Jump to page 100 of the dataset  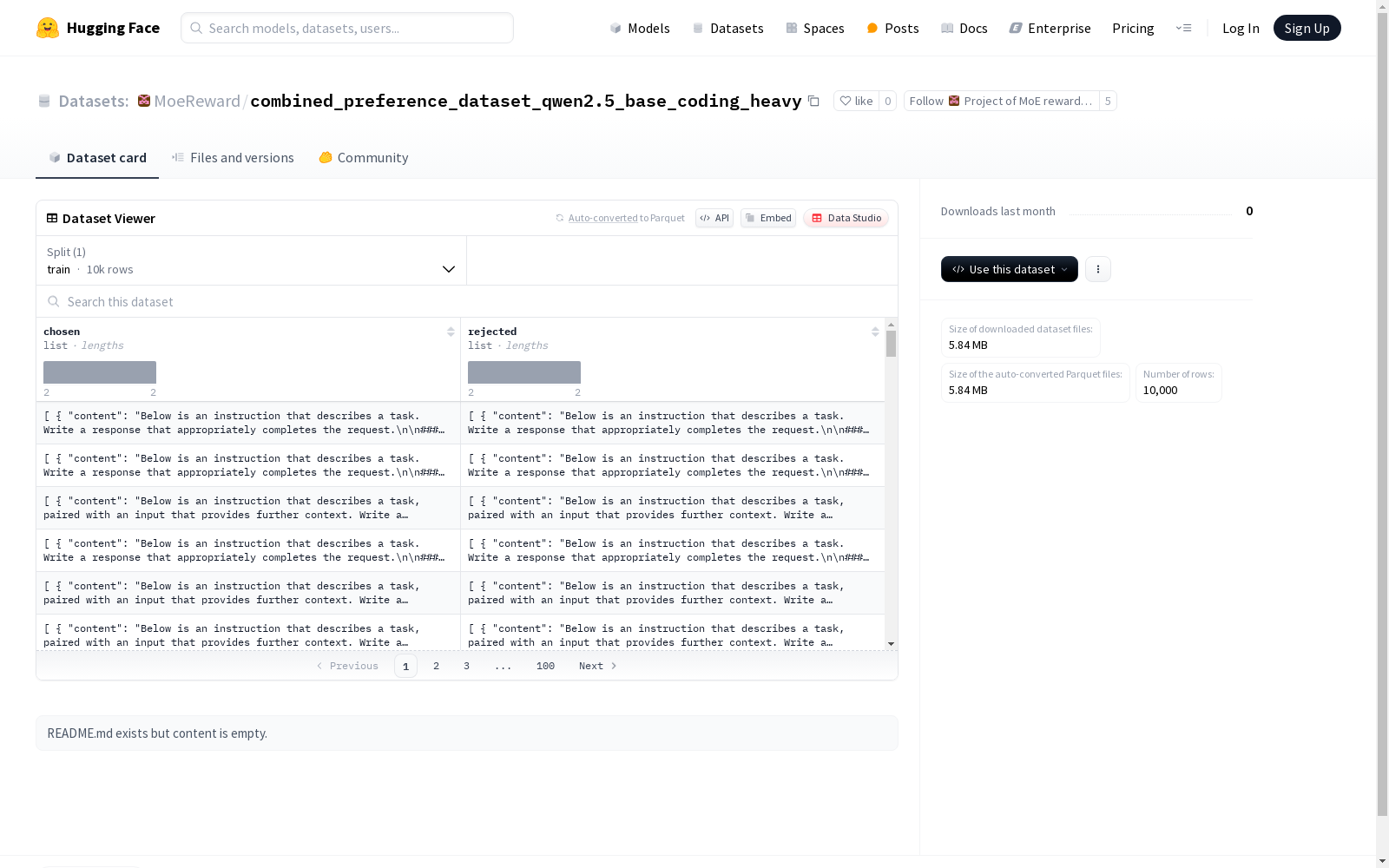[x=545, y=666]
